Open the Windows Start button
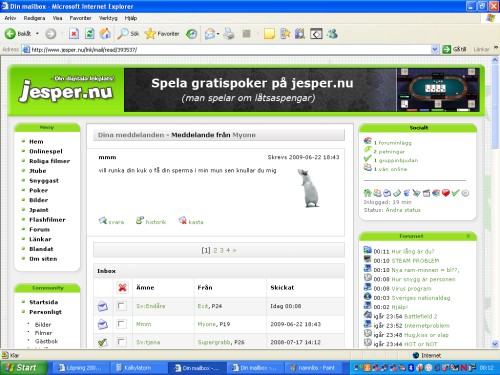 (23, 368)
